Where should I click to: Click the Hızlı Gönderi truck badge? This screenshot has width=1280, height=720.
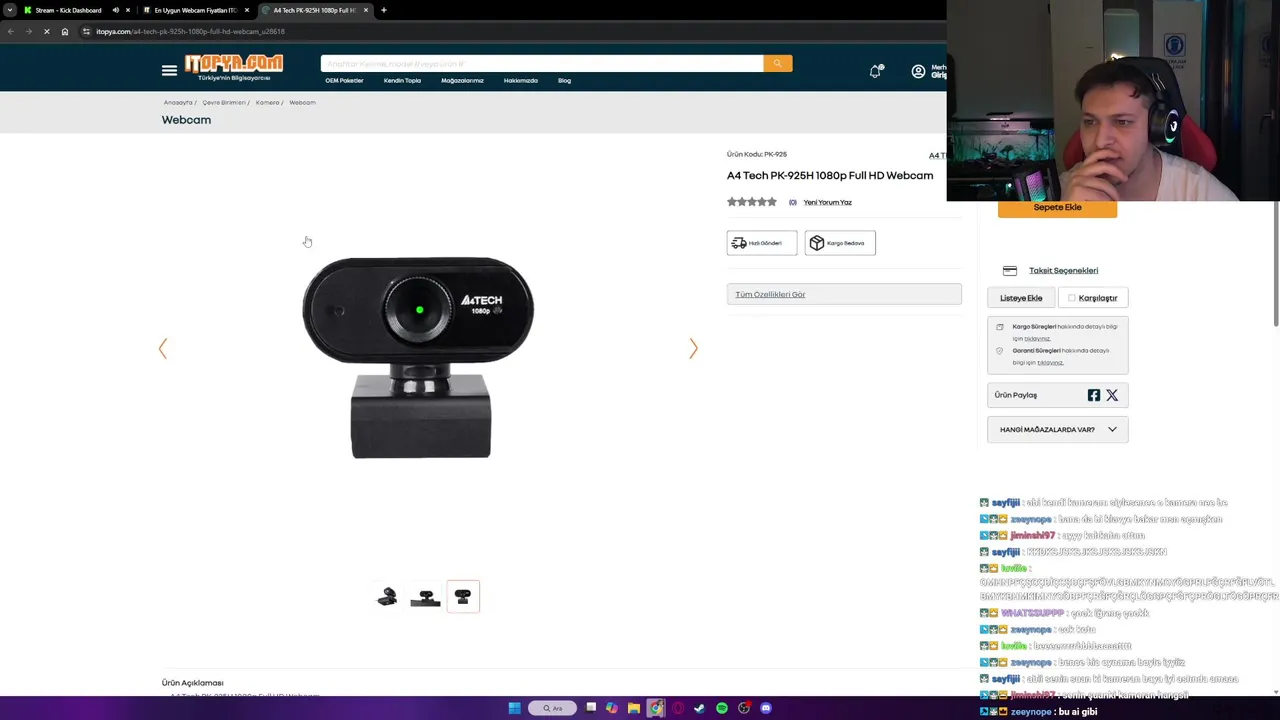coord(762,243)
